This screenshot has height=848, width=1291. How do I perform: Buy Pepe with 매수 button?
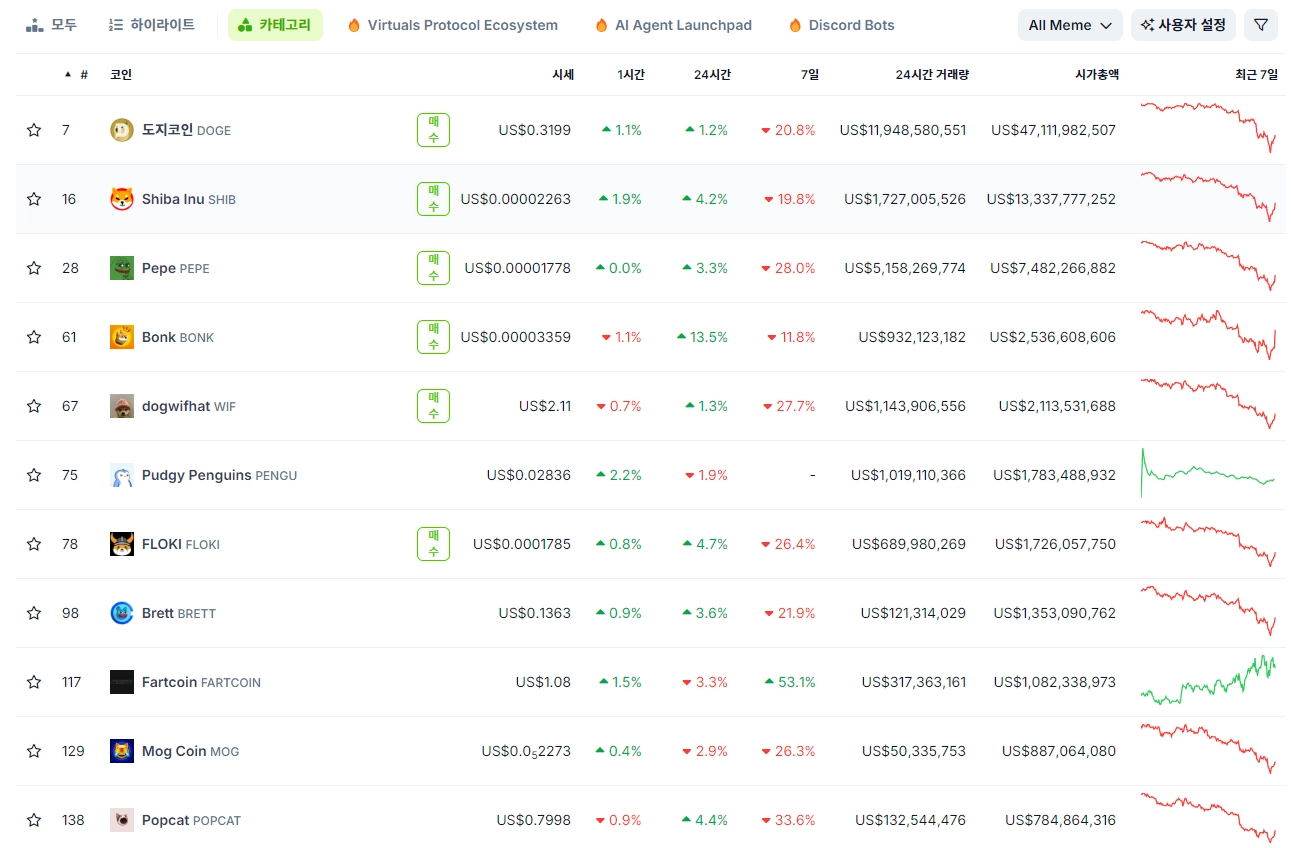pos(433,268)
